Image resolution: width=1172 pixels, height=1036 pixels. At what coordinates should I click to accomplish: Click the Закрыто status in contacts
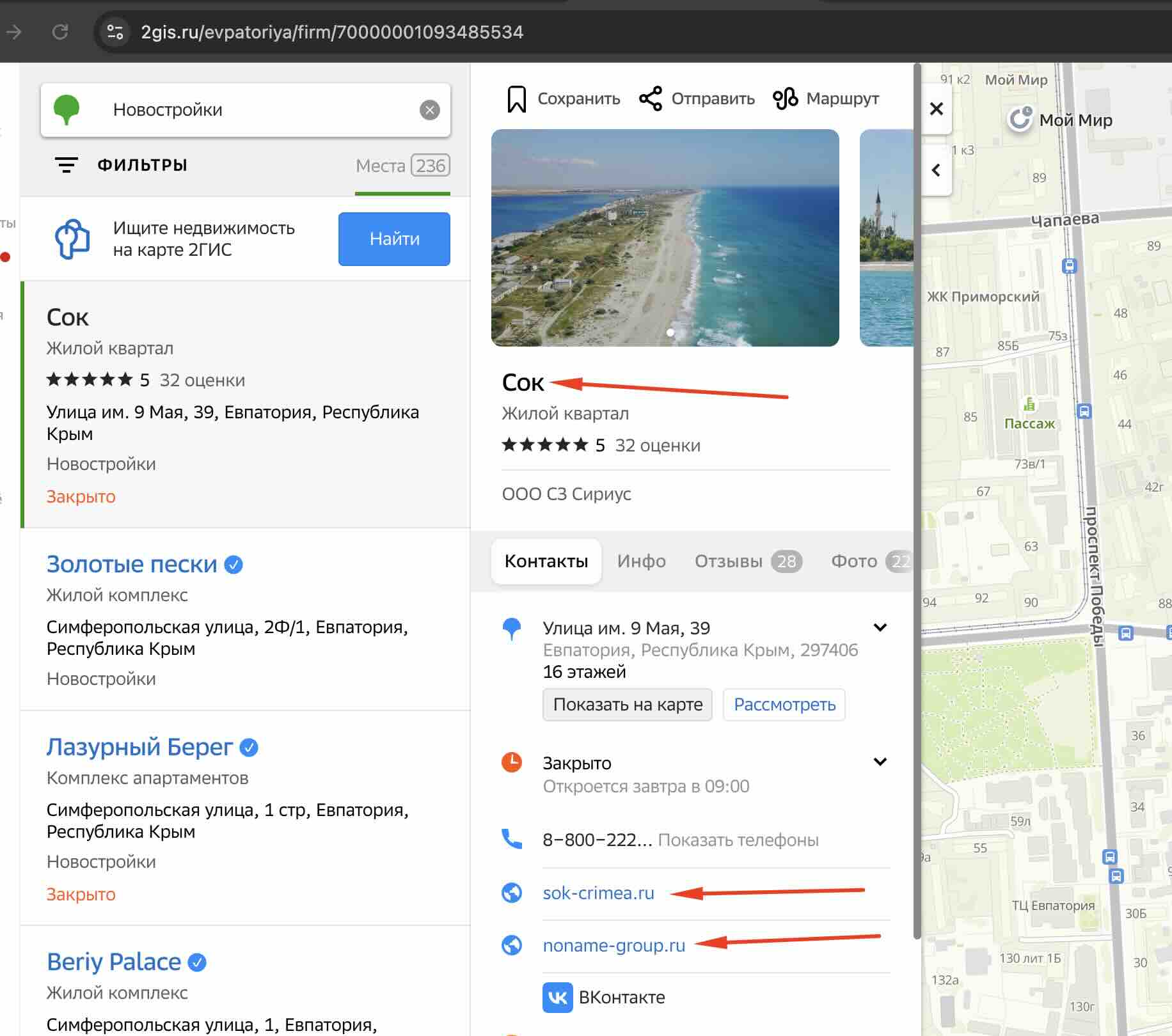[x=577, y=764]
